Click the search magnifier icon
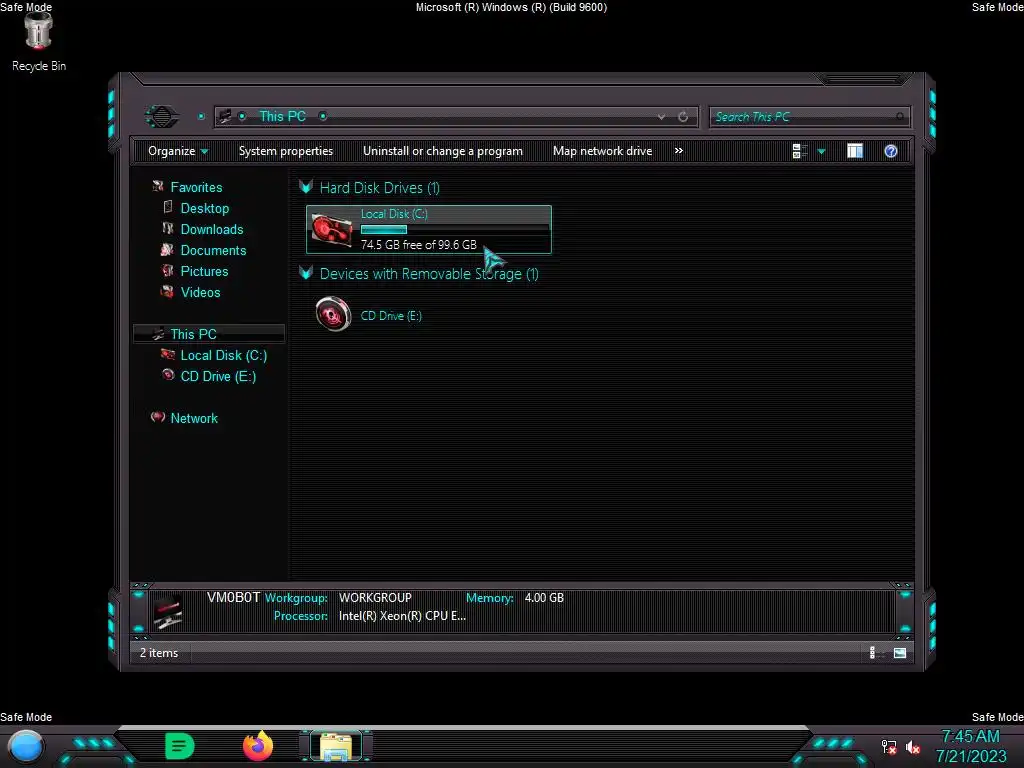 pyautogui.click(x=900, y=117)
